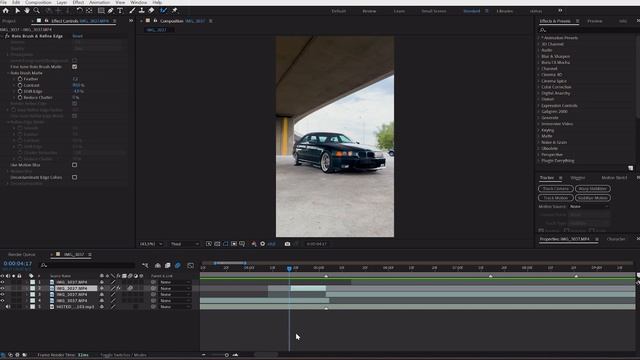
Task: Select the Selection arrow tool
Action: 17,11
